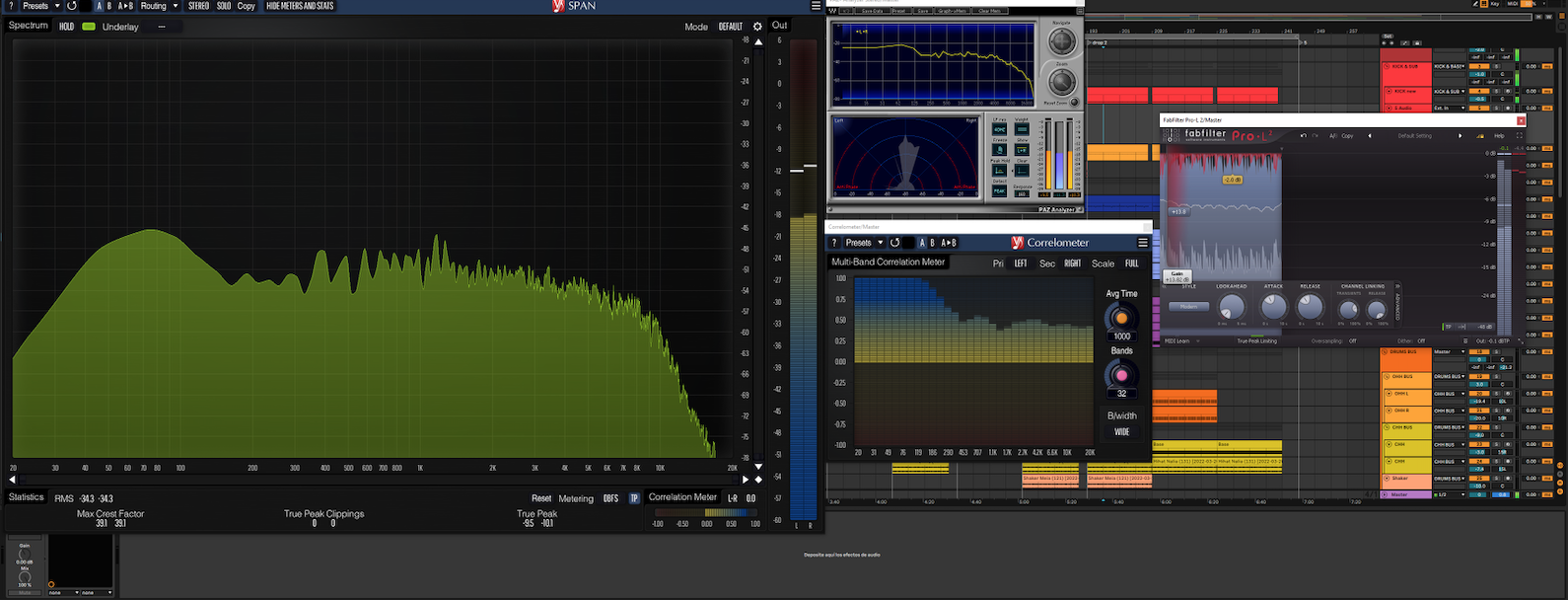Select Correlometer A state button

click(922, 243)
